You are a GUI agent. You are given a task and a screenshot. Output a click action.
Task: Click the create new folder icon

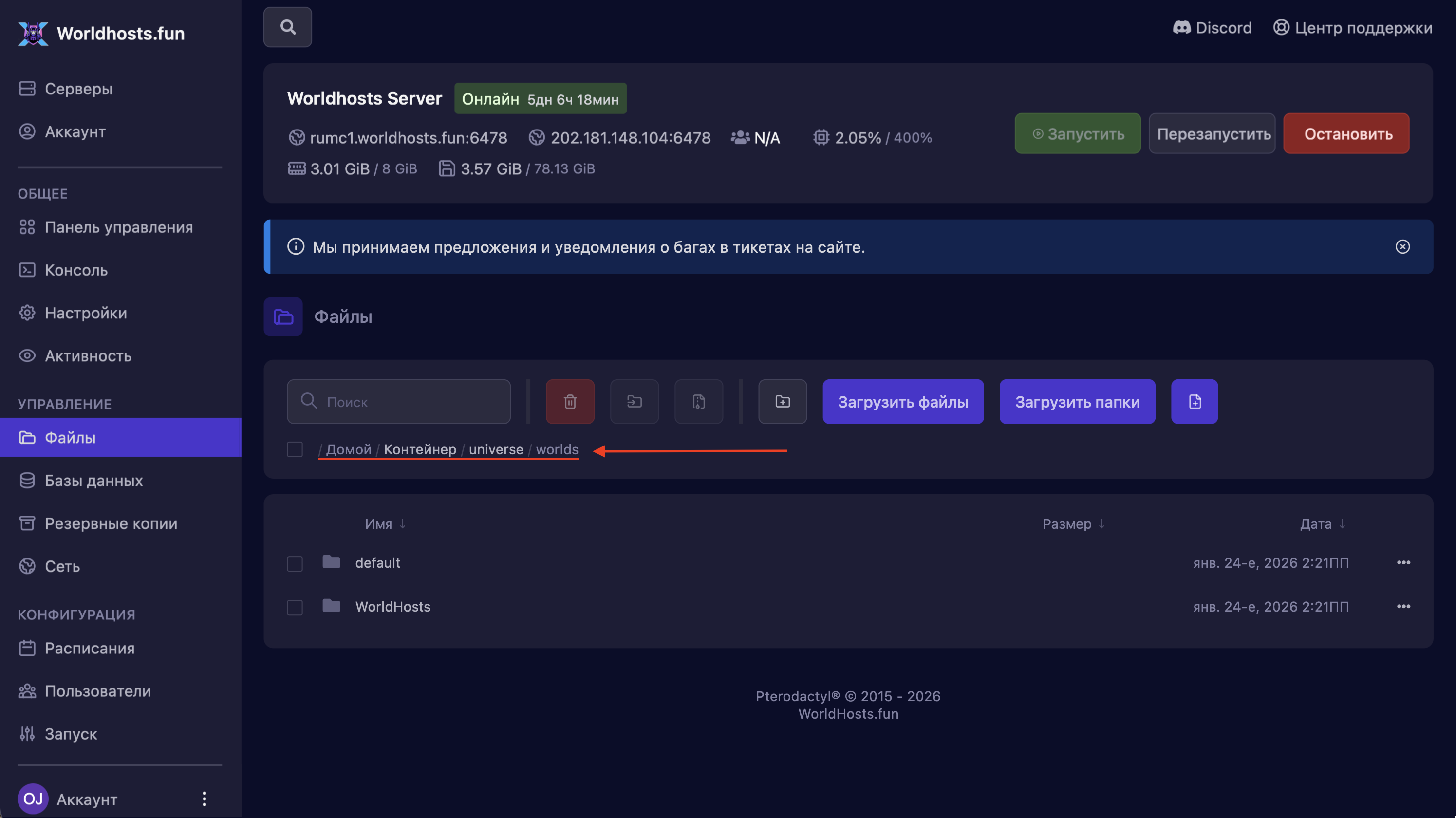click(782, 401)
